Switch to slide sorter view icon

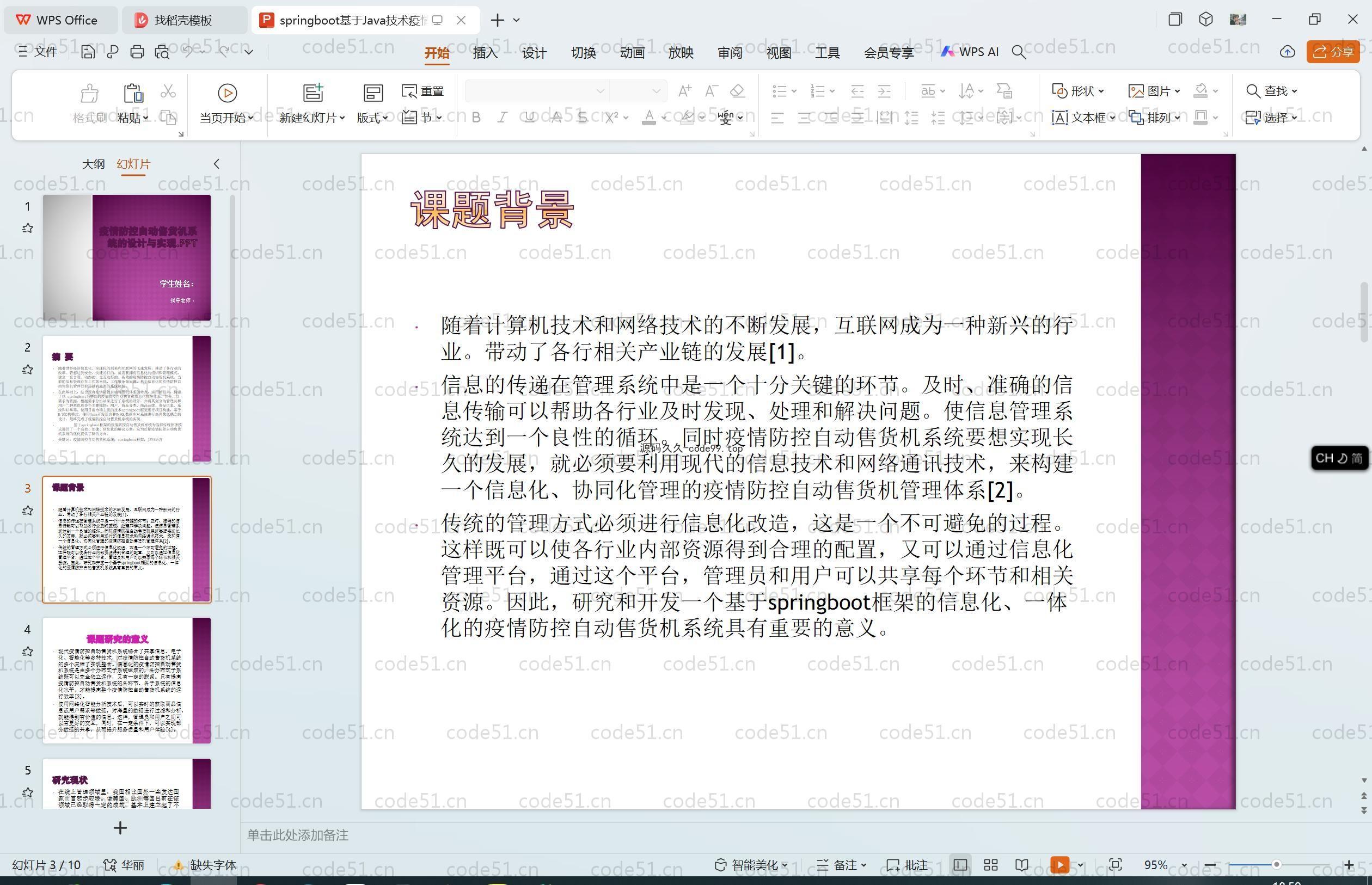click(x=990, y=865)
